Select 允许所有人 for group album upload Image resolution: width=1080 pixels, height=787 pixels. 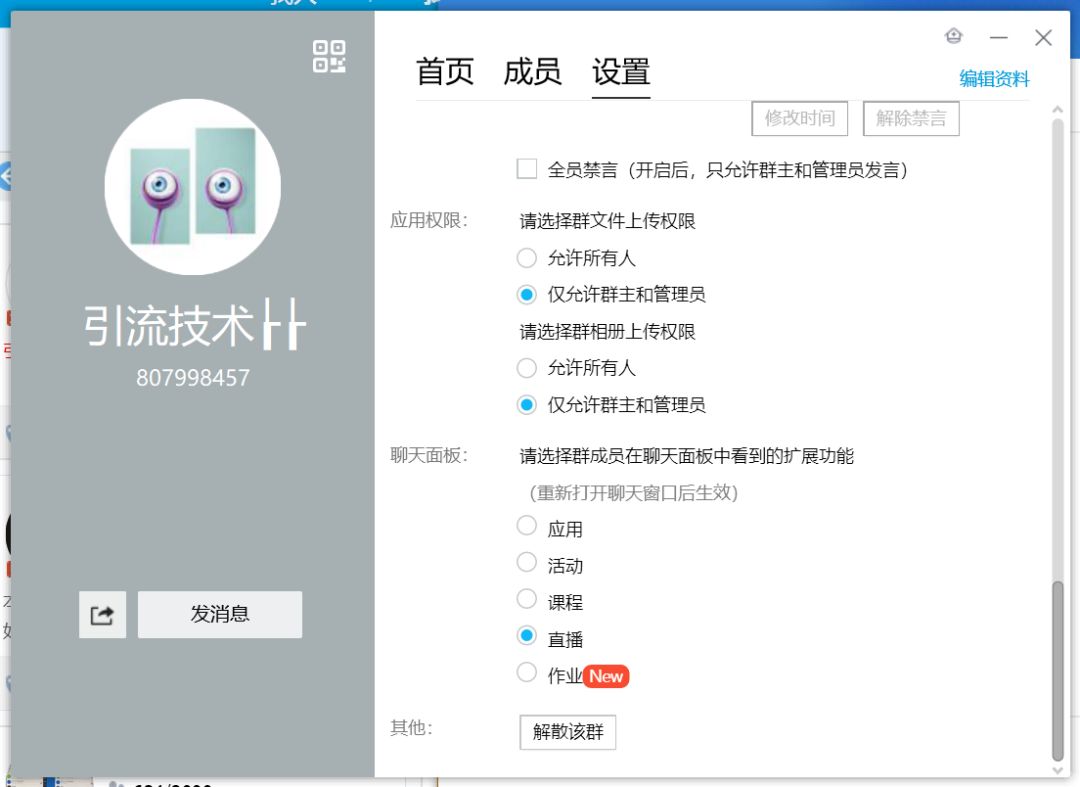pyautogui.click(x=527, y=368)
